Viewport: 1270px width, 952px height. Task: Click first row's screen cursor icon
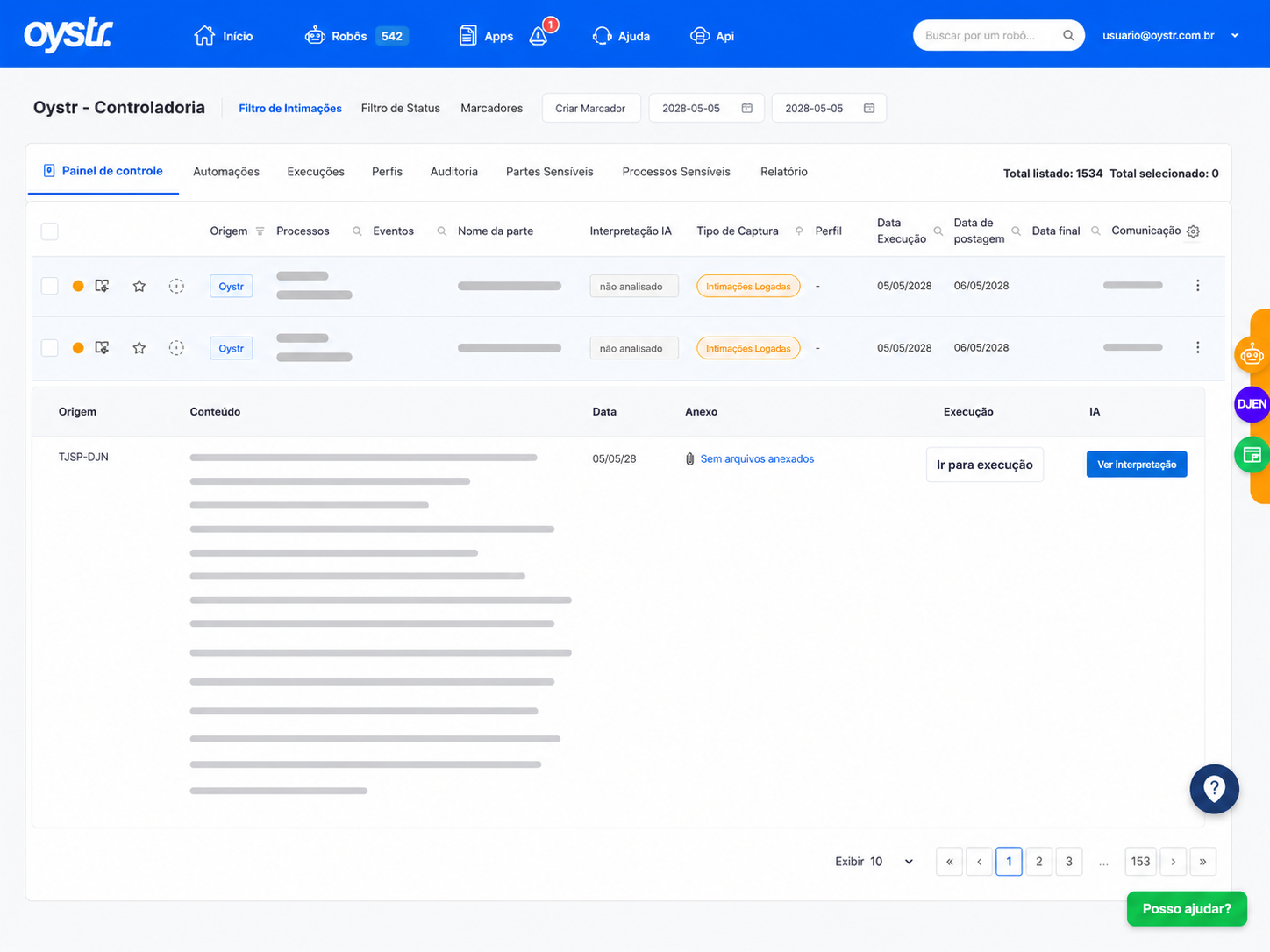tap(103, 286)
